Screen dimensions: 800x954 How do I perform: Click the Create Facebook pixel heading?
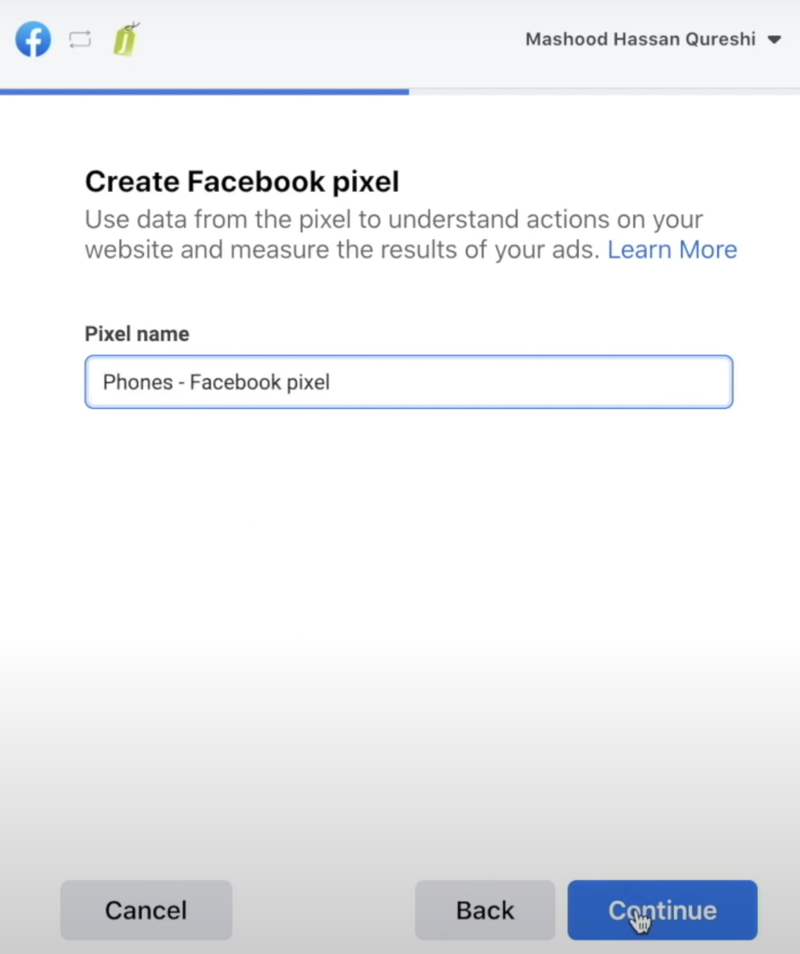pos(242,181)
